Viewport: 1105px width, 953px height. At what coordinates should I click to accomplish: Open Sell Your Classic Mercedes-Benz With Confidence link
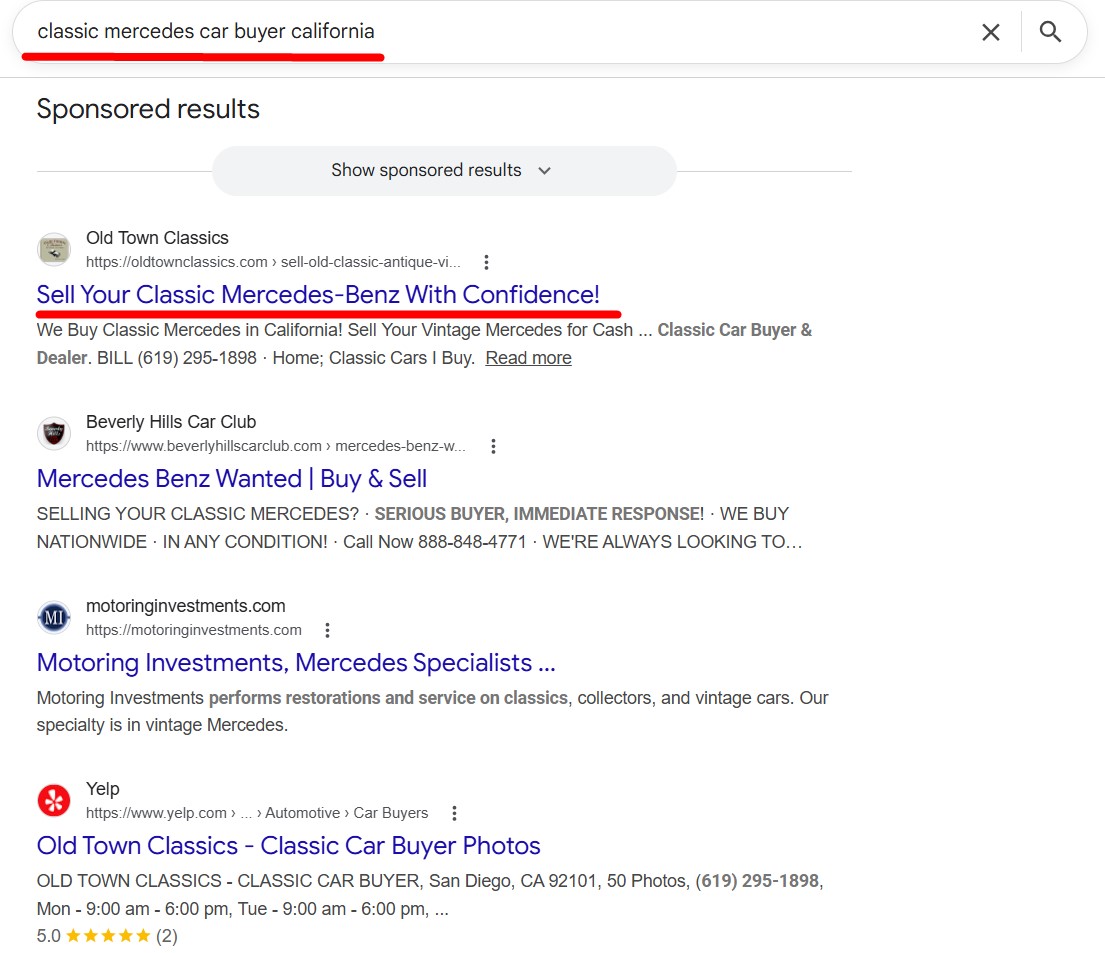click(x=318, y=295)
